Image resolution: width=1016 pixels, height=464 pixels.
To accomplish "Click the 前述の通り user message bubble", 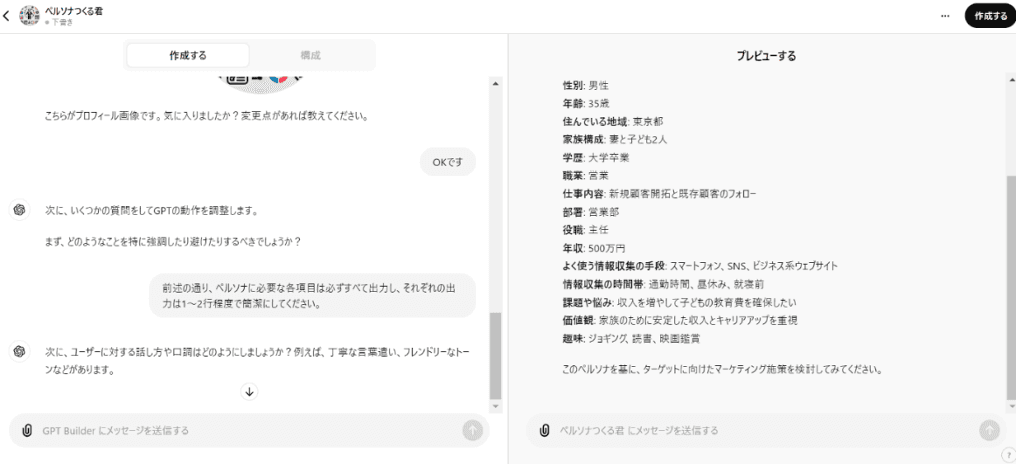I will 312,295.
